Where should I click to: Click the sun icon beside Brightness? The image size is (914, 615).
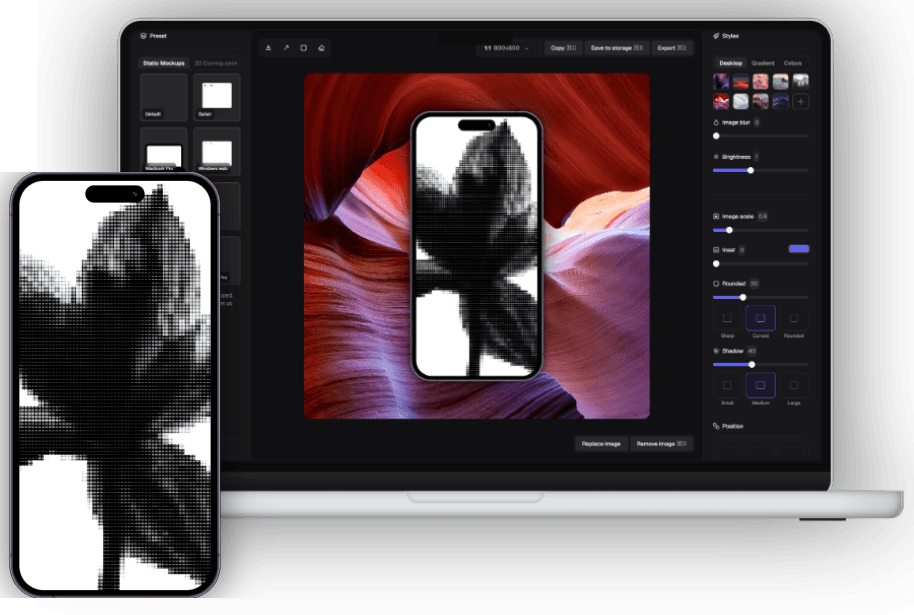pyautogui.click(x=716, y=157)
